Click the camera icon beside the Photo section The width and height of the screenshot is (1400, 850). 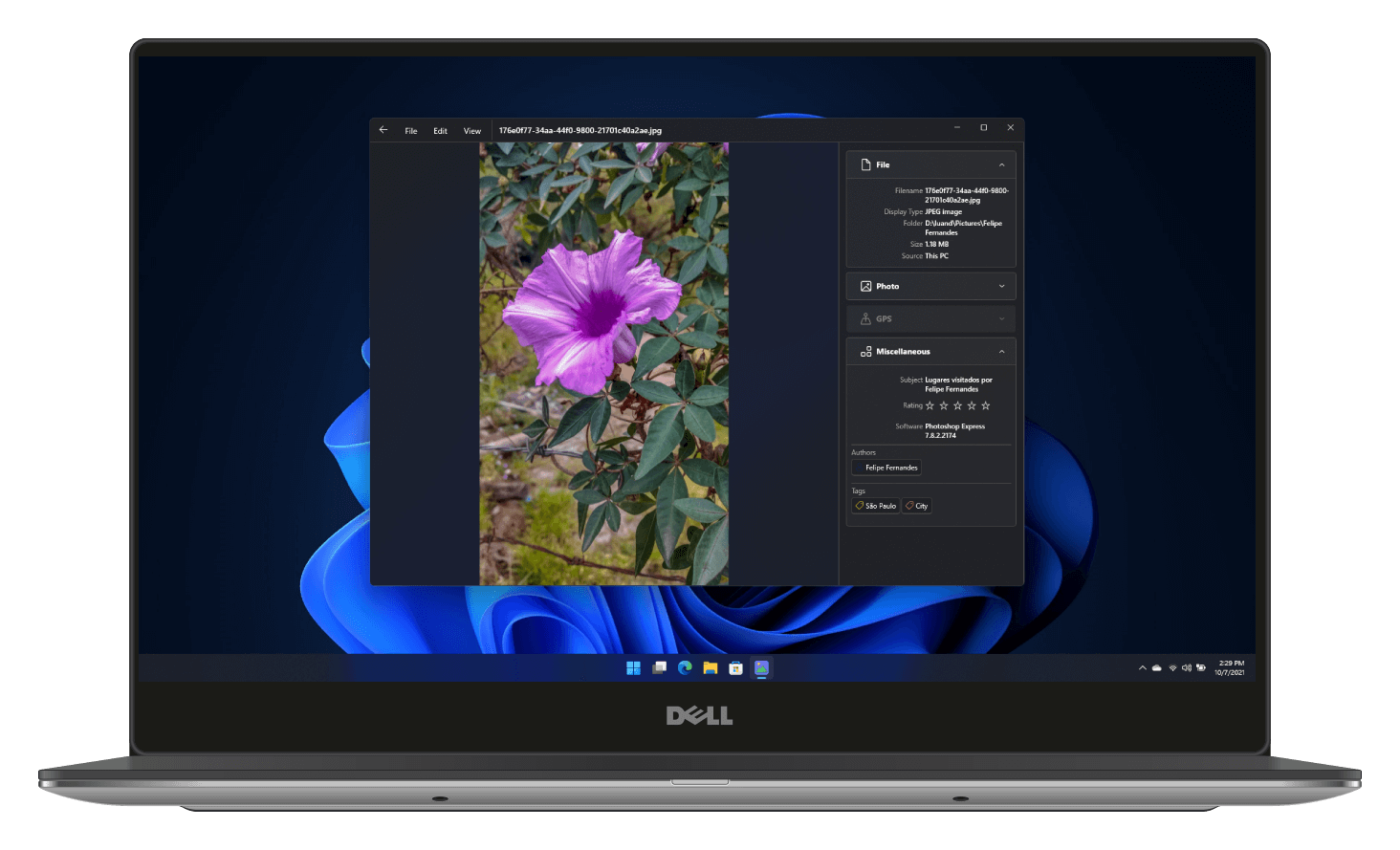point(865,285)
